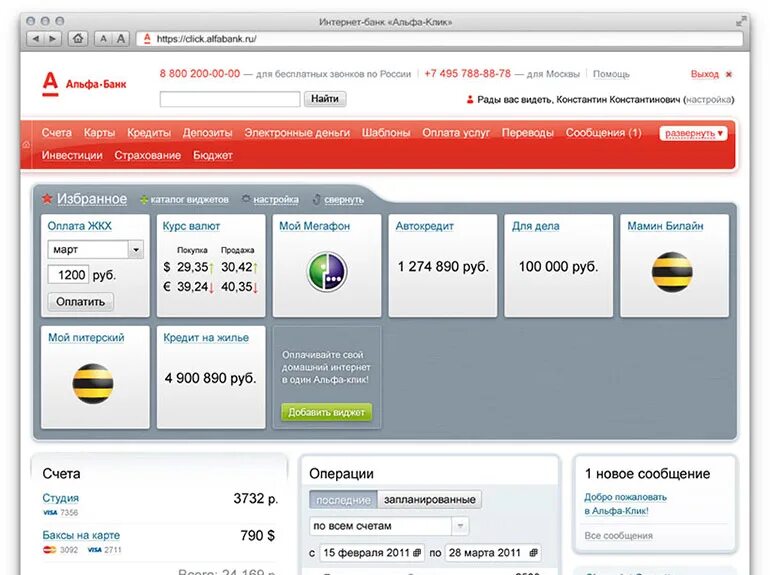
Task: Click the site favicon in address bar
Action: click(147, 39)
